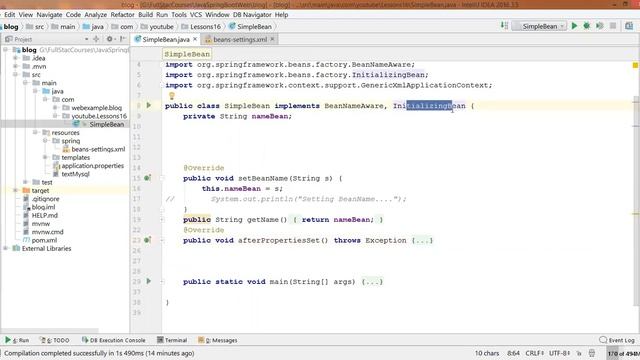Expand the test folder
This screenshot has width=640, height=360.
25,182
